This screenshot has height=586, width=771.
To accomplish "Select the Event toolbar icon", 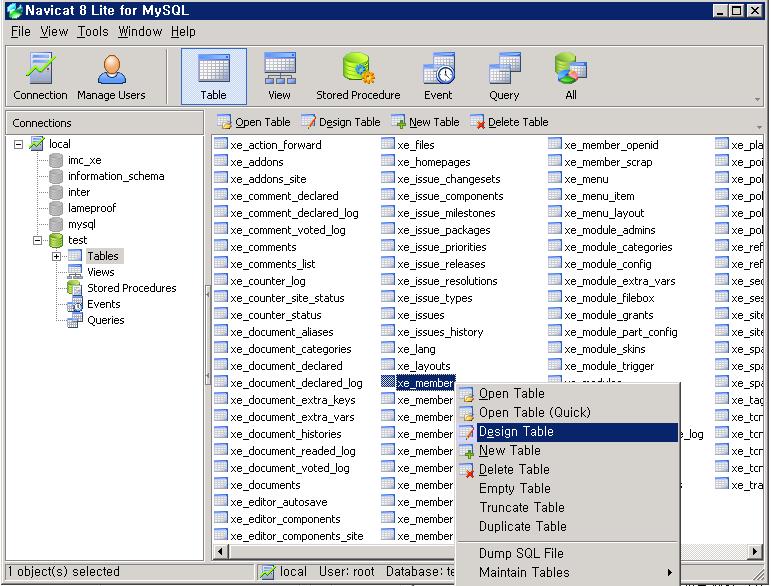I will click(x=438, y=77).
